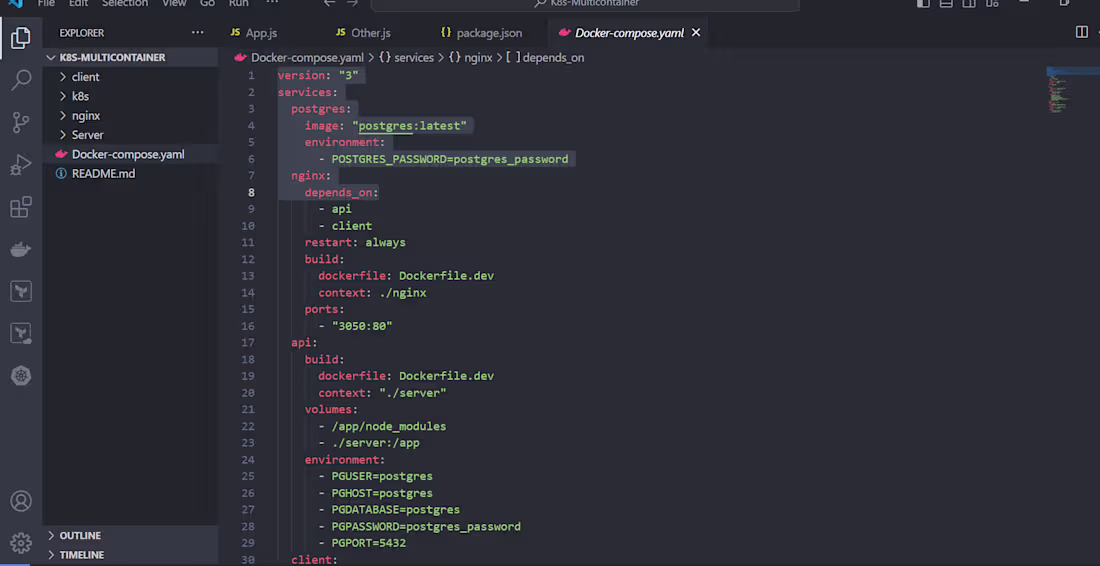Click the command center search box

[585, 4]
